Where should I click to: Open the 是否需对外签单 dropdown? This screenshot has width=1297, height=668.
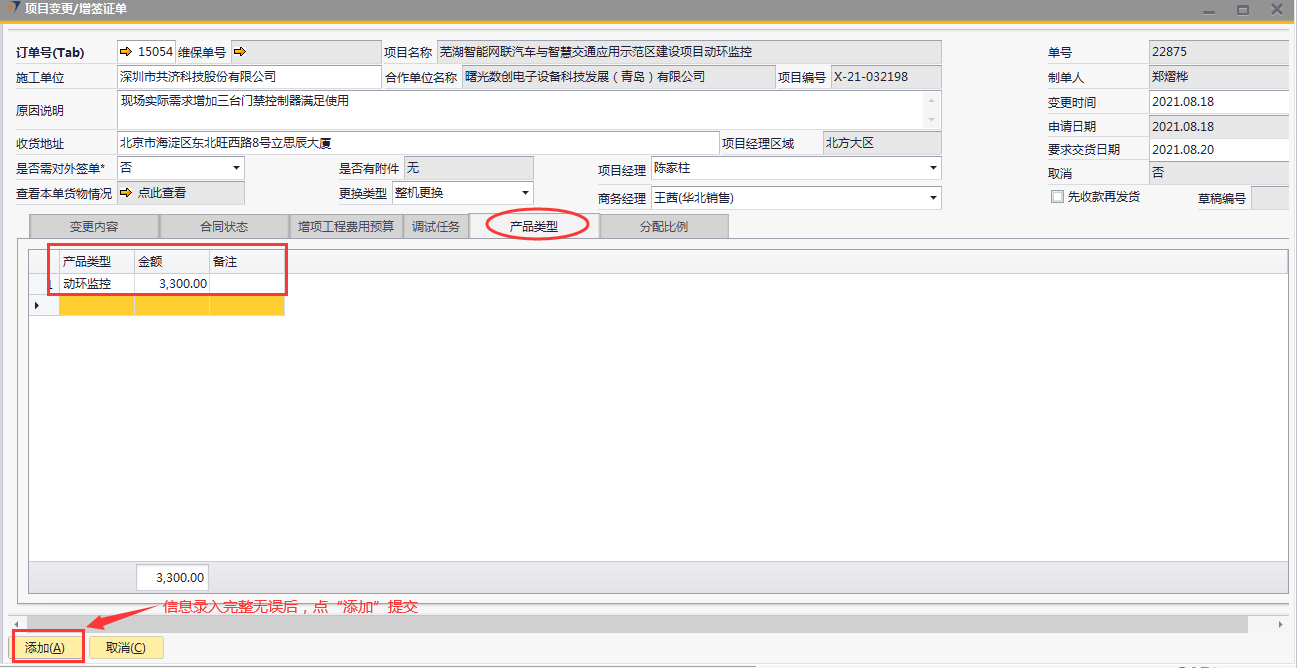pos(236,168)
